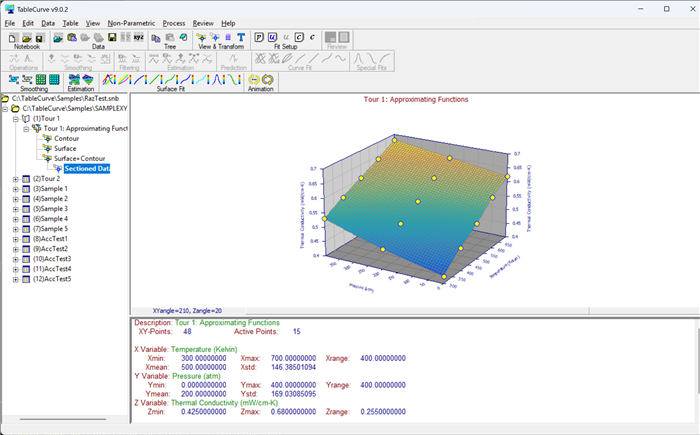Open the Non-Parametric menu
The image size is (700, 435).
131,23
